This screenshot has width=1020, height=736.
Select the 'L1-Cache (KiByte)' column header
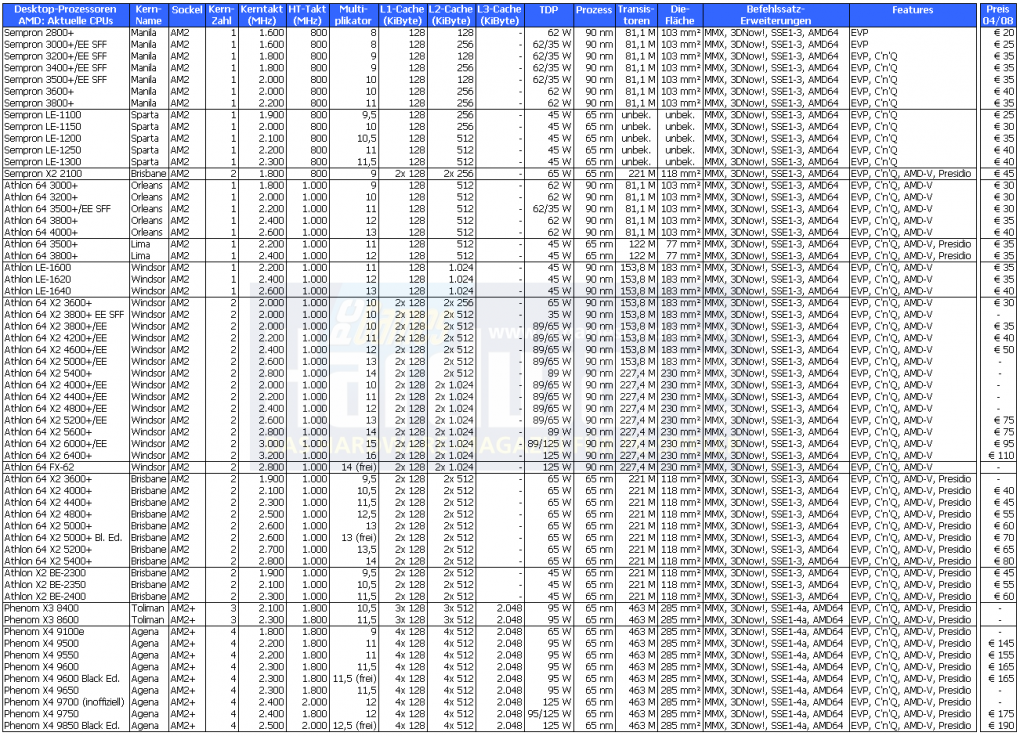(402, 15)
